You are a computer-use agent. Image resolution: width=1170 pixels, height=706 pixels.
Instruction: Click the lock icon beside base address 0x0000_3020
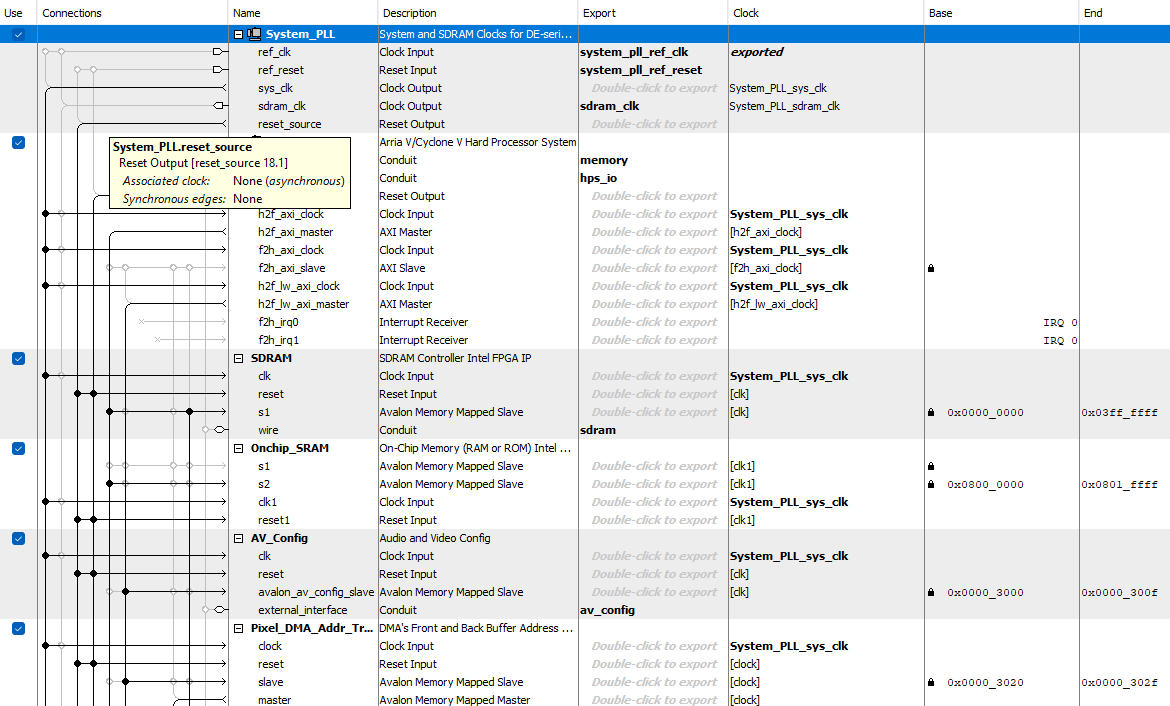pyautogui.click(x=930, y=682)
